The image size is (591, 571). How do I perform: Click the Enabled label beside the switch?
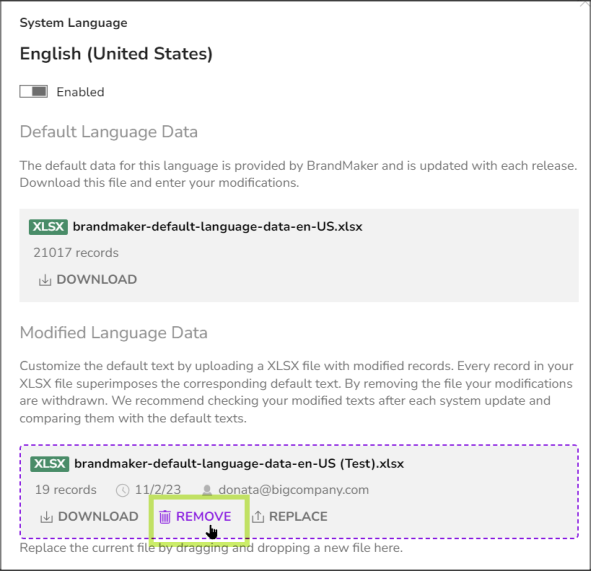pos(80,92)
